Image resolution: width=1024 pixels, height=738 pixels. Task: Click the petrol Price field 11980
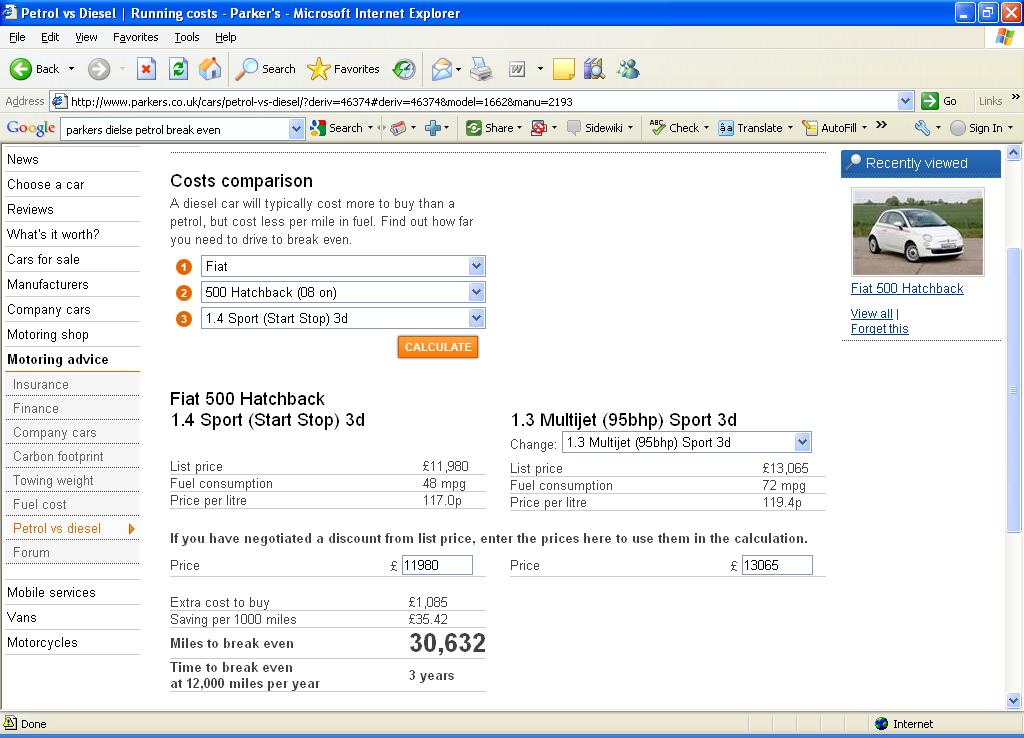click(437, 565)
